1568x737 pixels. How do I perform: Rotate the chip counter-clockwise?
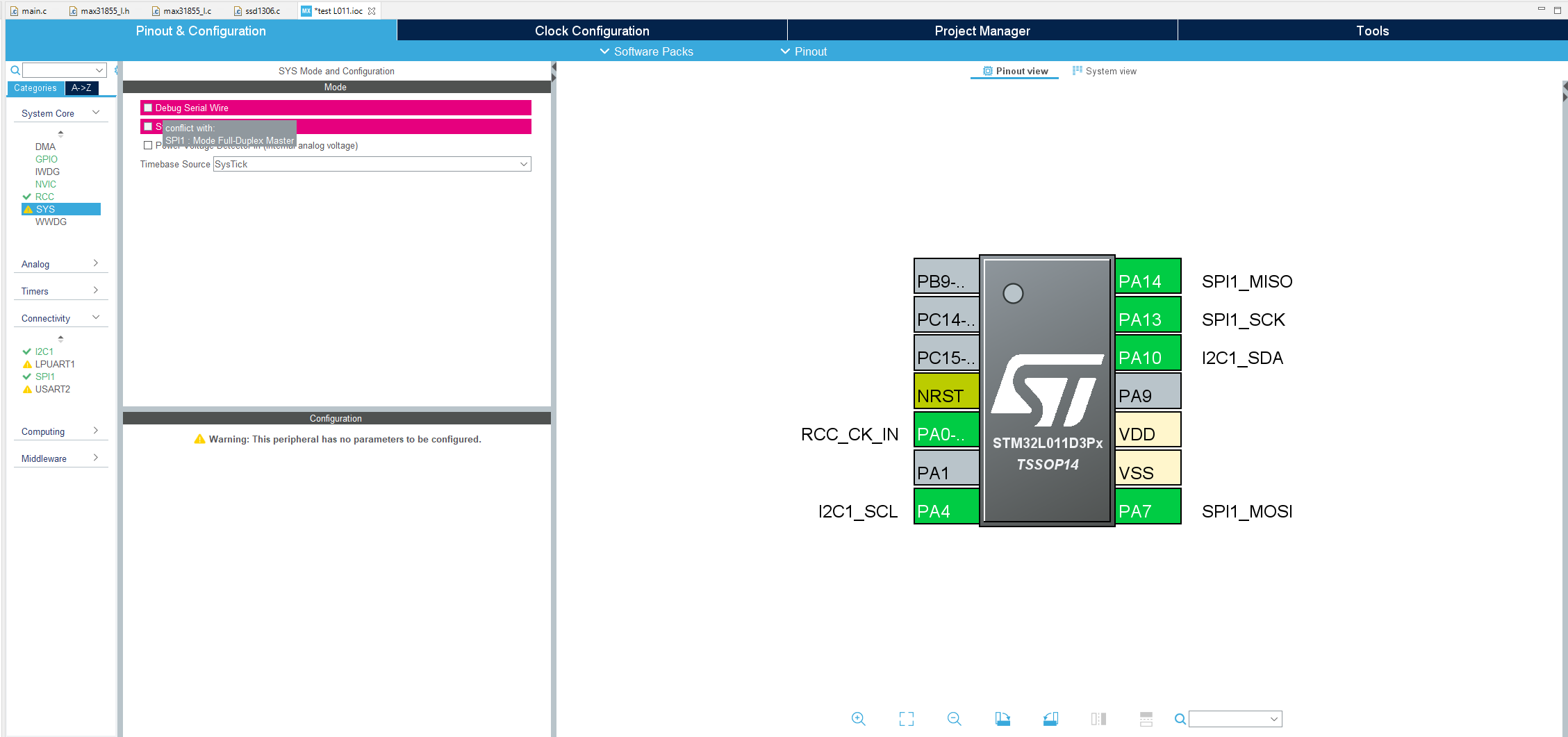click(1050, 719)
